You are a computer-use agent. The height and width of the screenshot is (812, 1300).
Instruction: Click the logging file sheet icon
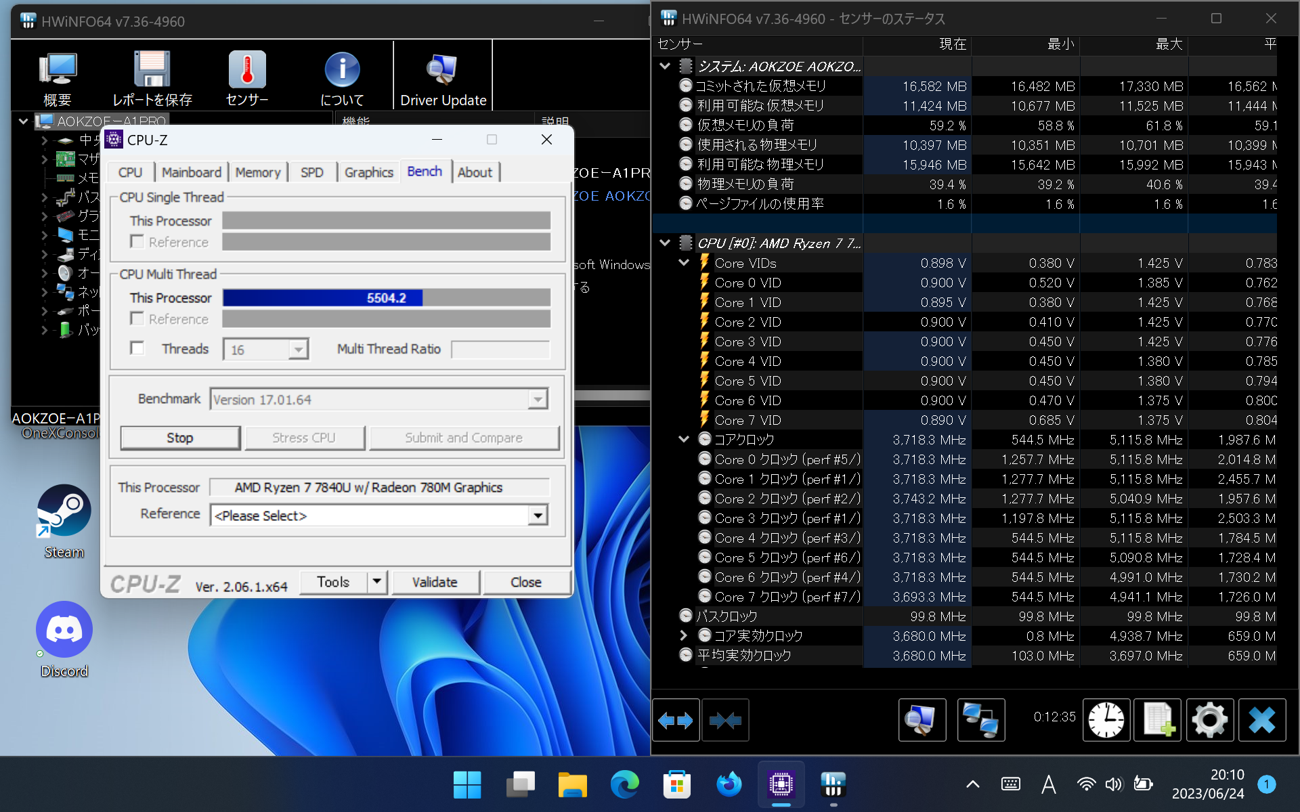point(1158,720)
